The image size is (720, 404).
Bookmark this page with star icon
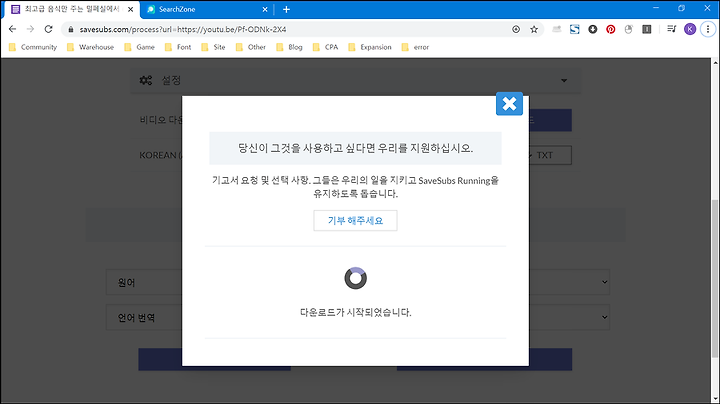[534, 29]
